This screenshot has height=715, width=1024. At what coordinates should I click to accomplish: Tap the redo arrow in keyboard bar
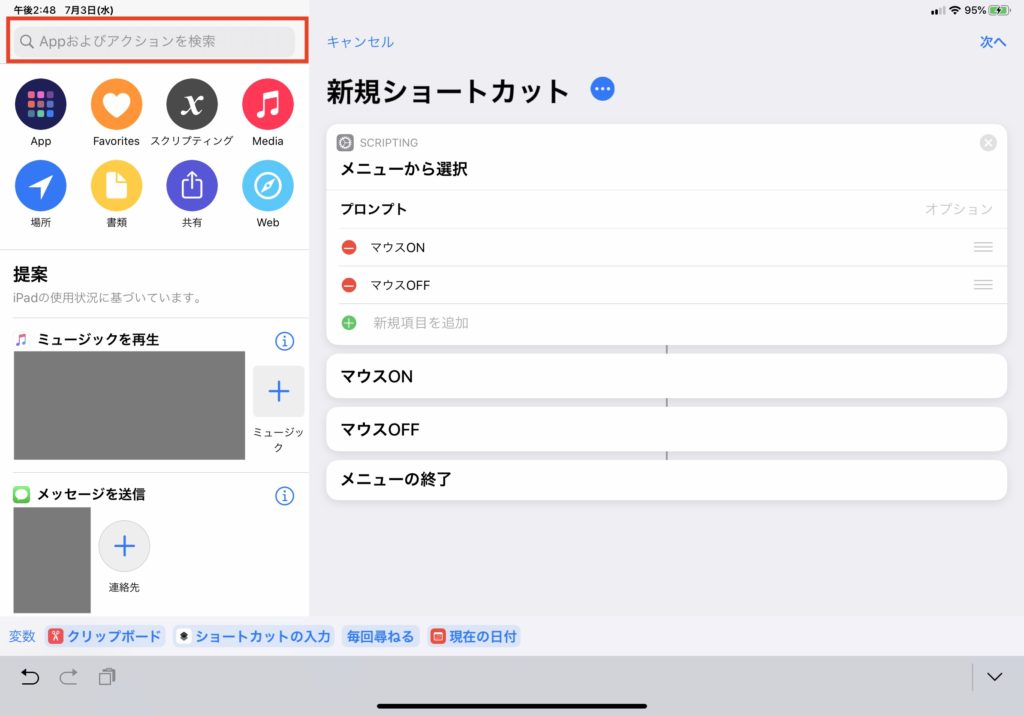pos(69,677)
